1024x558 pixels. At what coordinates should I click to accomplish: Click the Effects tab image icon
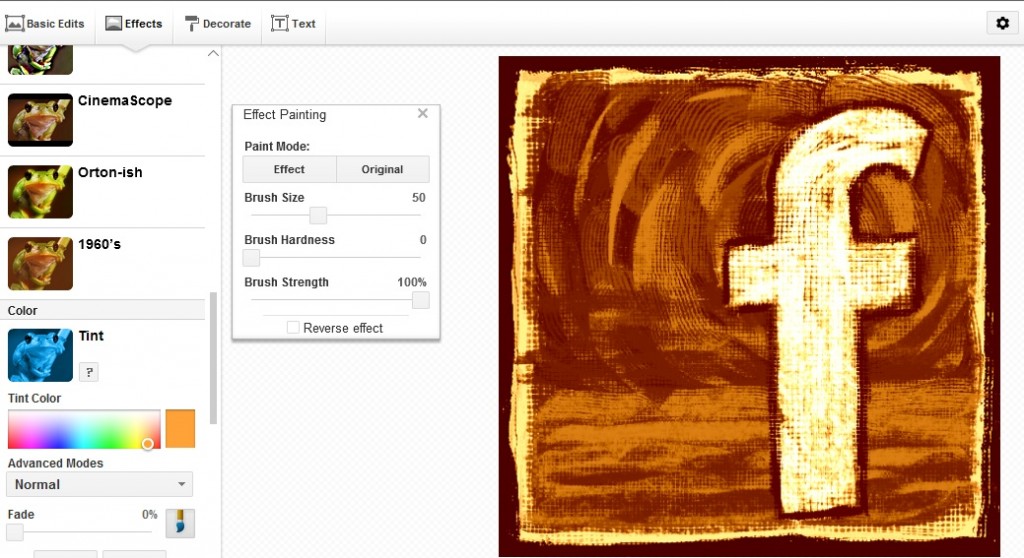[114, 24]
